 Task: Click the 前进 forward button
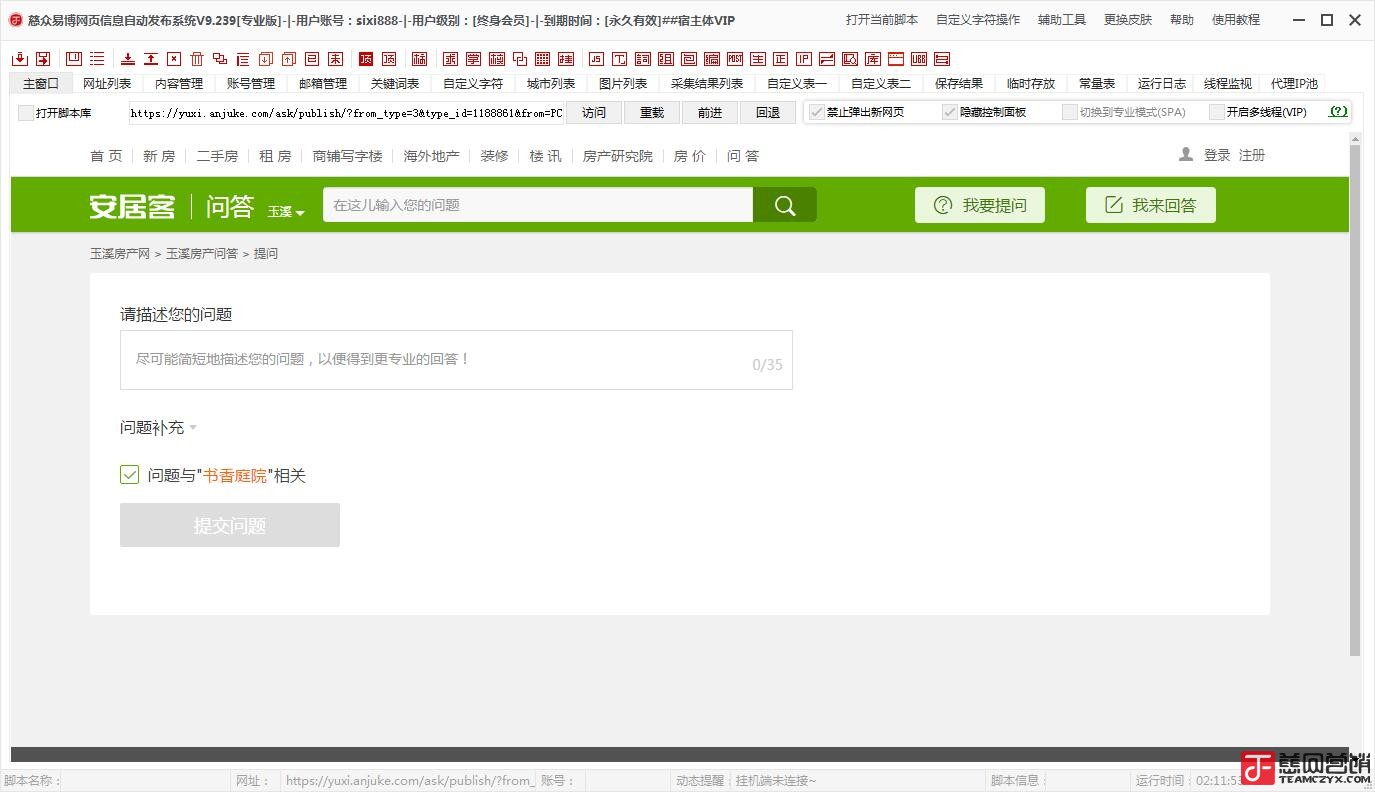point(710,113)
